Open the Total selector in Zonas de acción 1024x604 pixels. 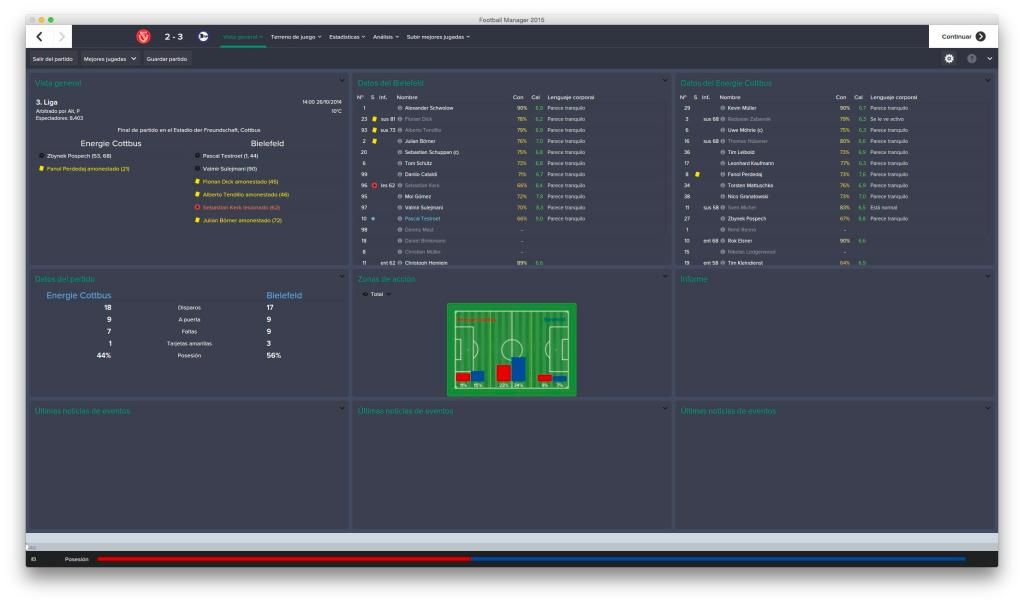click(377, 294)
